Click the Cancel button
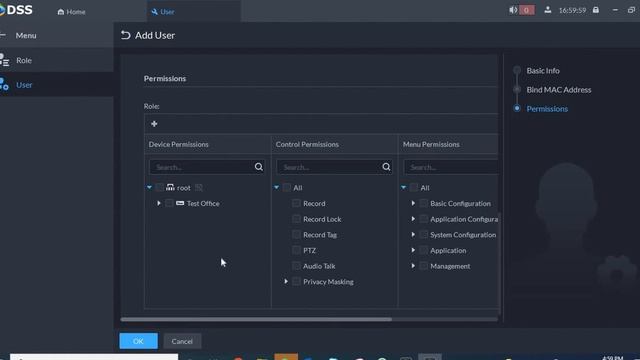640x360 pixels. tap(182, 341)
